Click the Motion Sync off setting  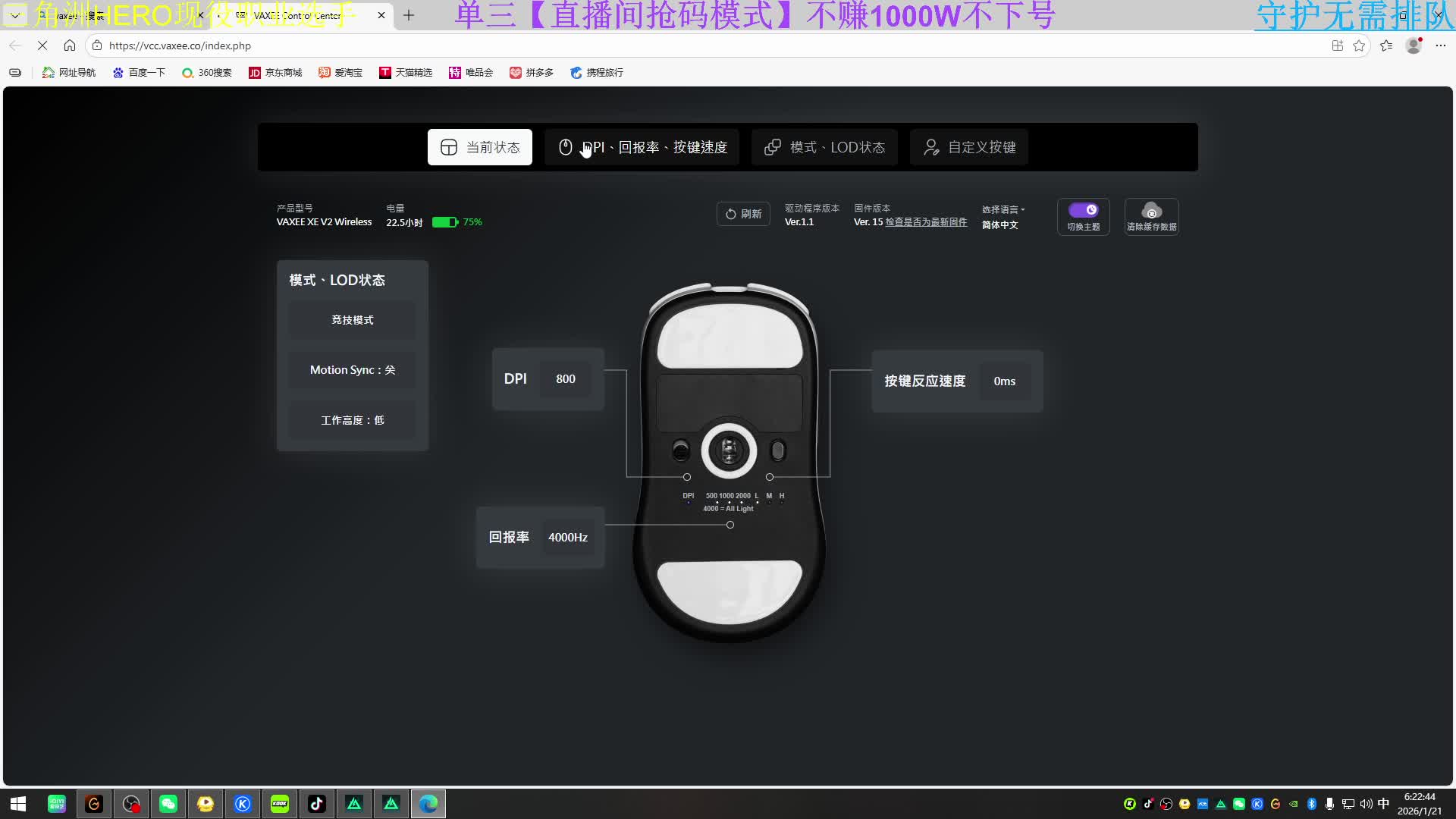(x=353, y=370)
